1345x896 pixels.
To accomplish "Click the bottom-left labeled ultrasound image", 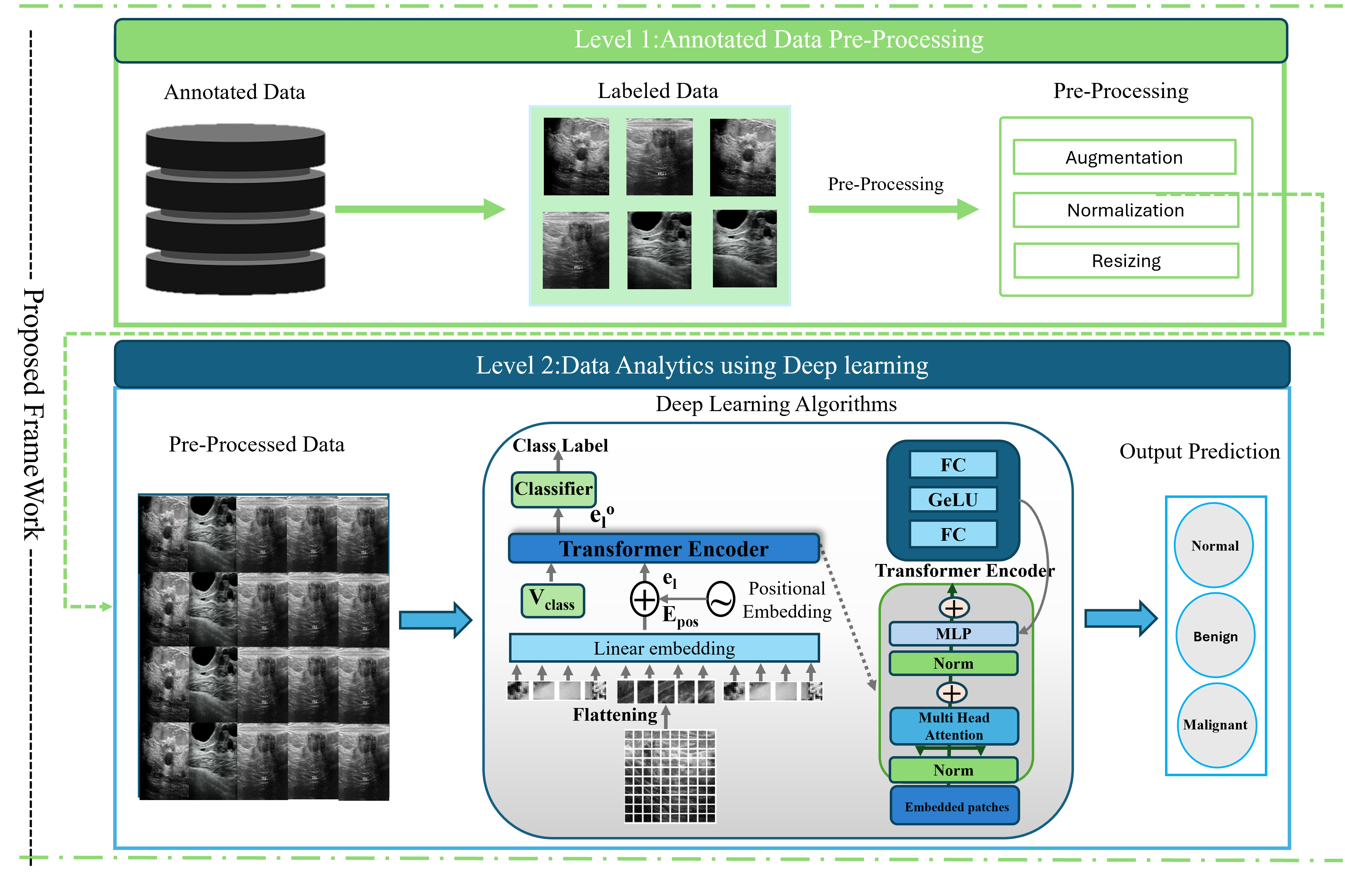I will click(x=575, y=250).
